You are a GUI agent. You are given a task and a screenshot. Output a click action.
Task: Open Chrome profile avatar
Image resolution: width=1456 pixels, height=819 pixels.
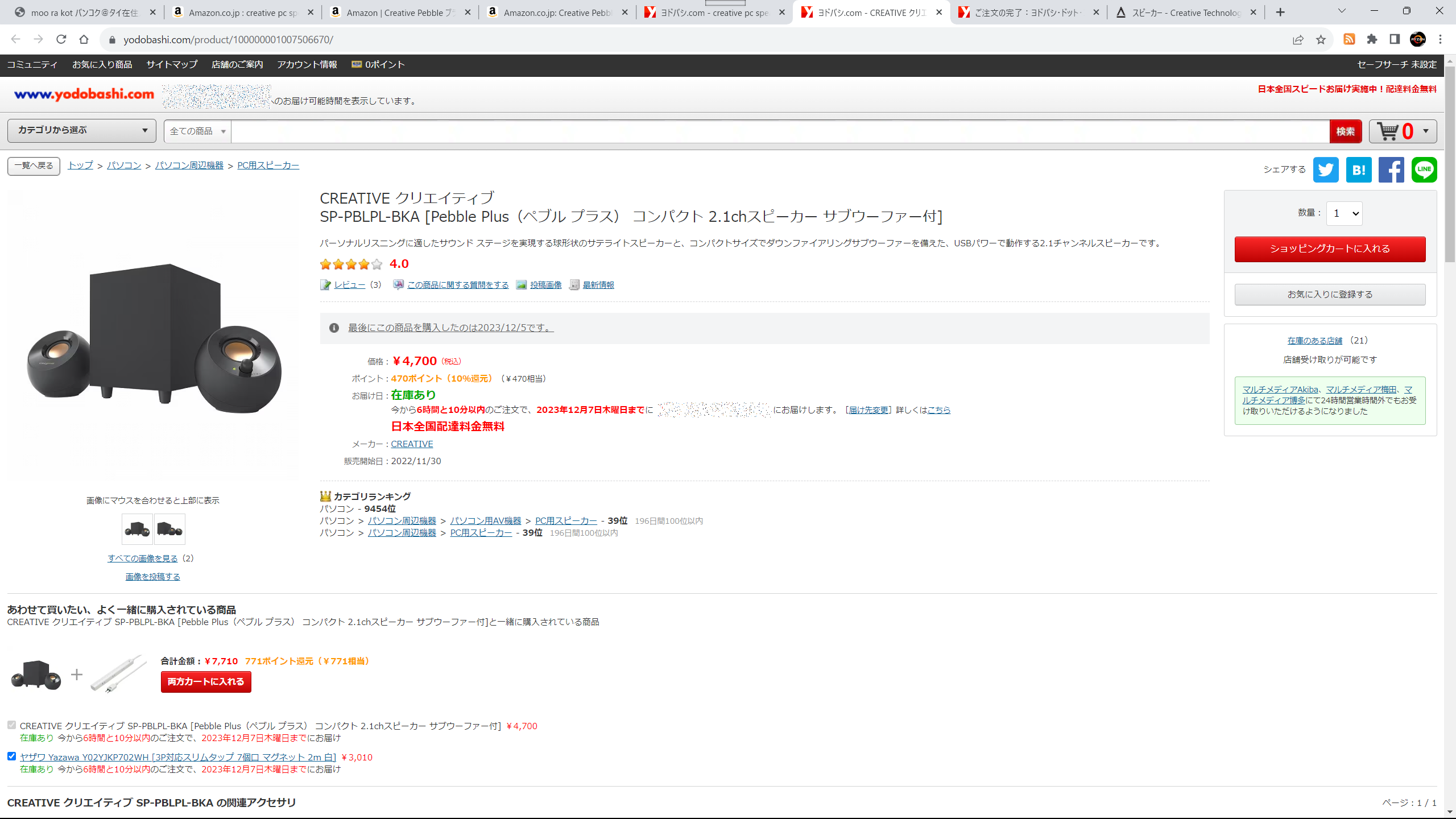[x=1418, y=39]
